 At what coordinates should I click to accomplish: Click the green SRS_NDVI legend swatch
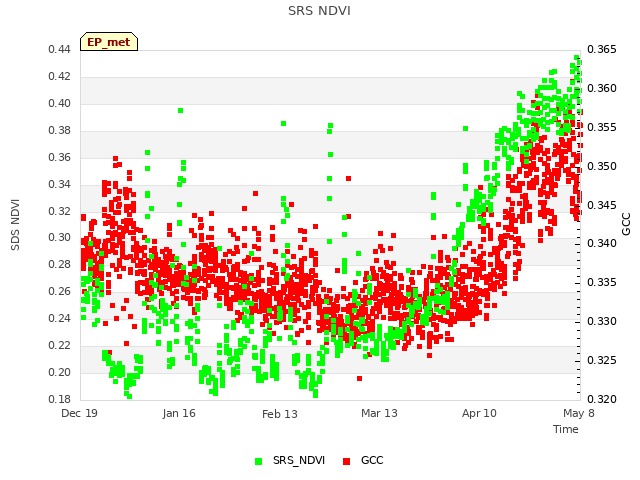[258, 461]
